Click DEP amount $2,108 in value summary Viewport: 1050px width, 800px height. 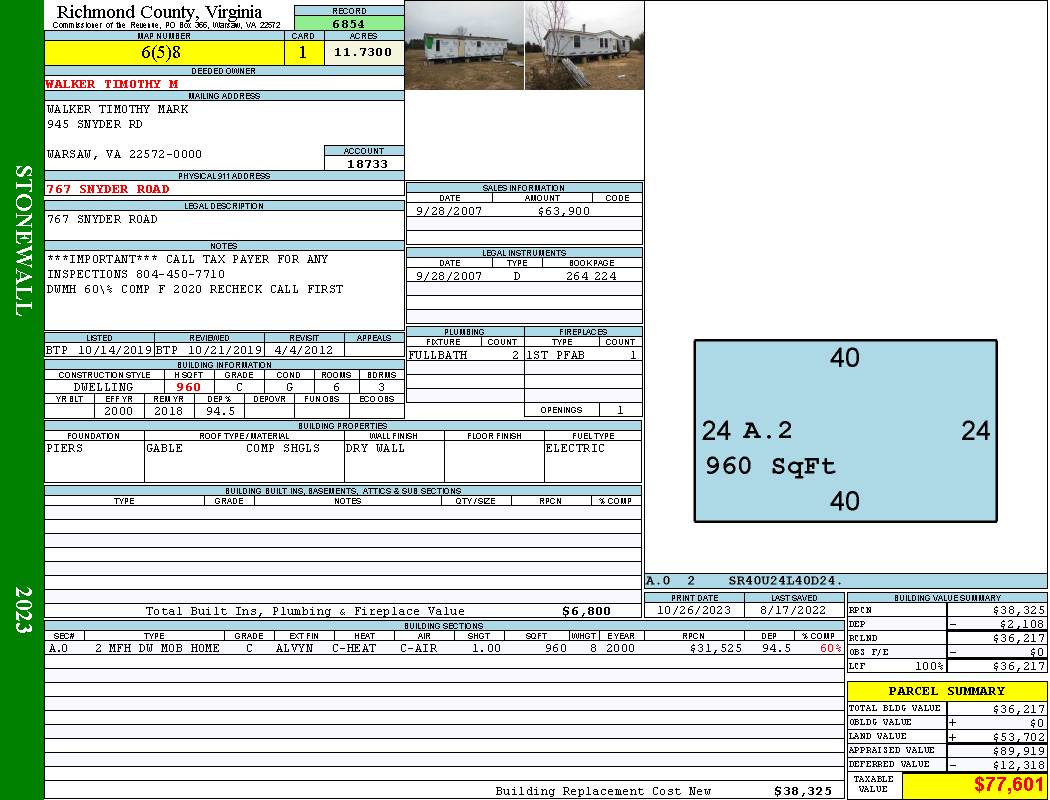click(x=1021, y=624)
